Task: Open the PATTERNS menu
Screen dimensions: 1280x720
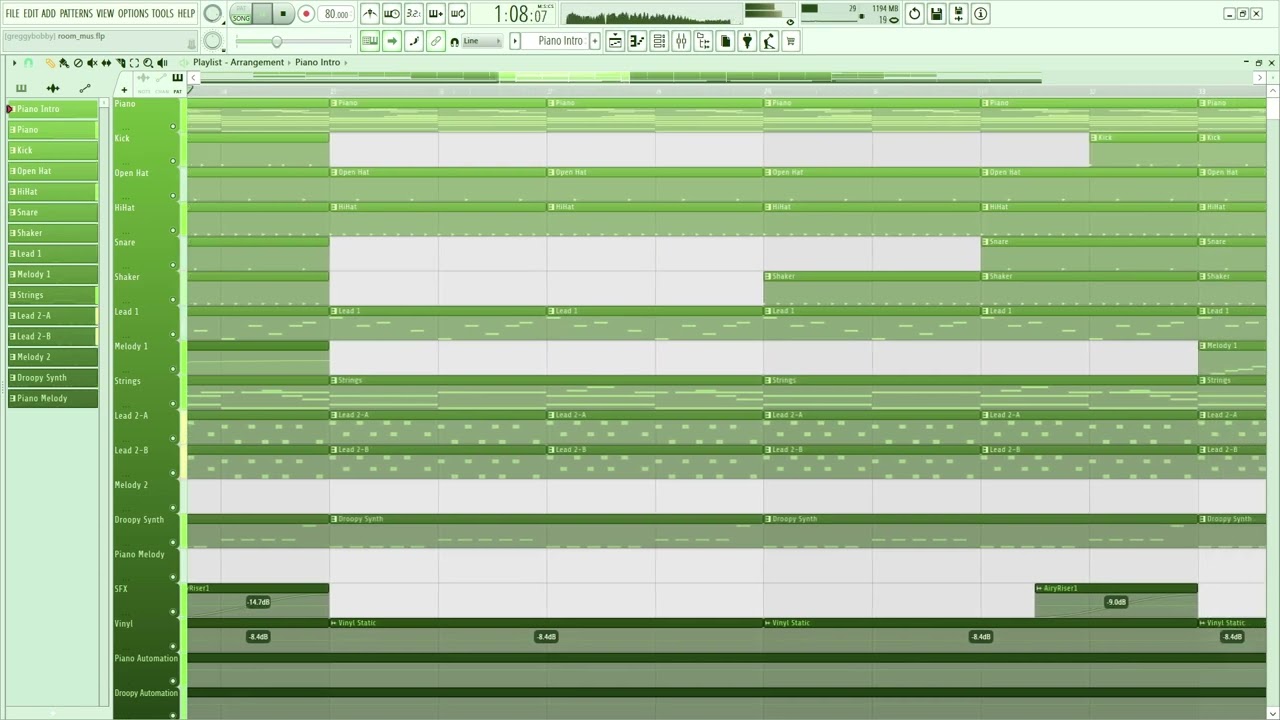Action: coord(76,13)
